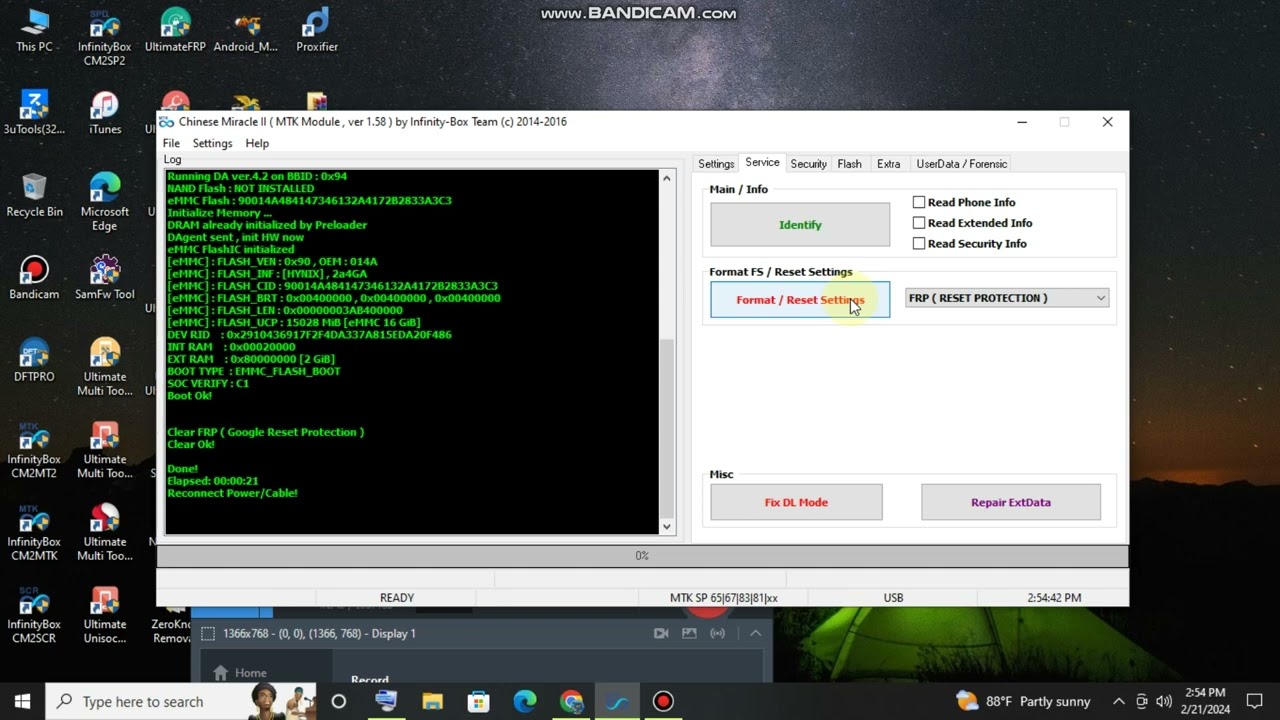Select the Service tab
1280x720 pixels.
pyautogui.click(x=762, y=163)
